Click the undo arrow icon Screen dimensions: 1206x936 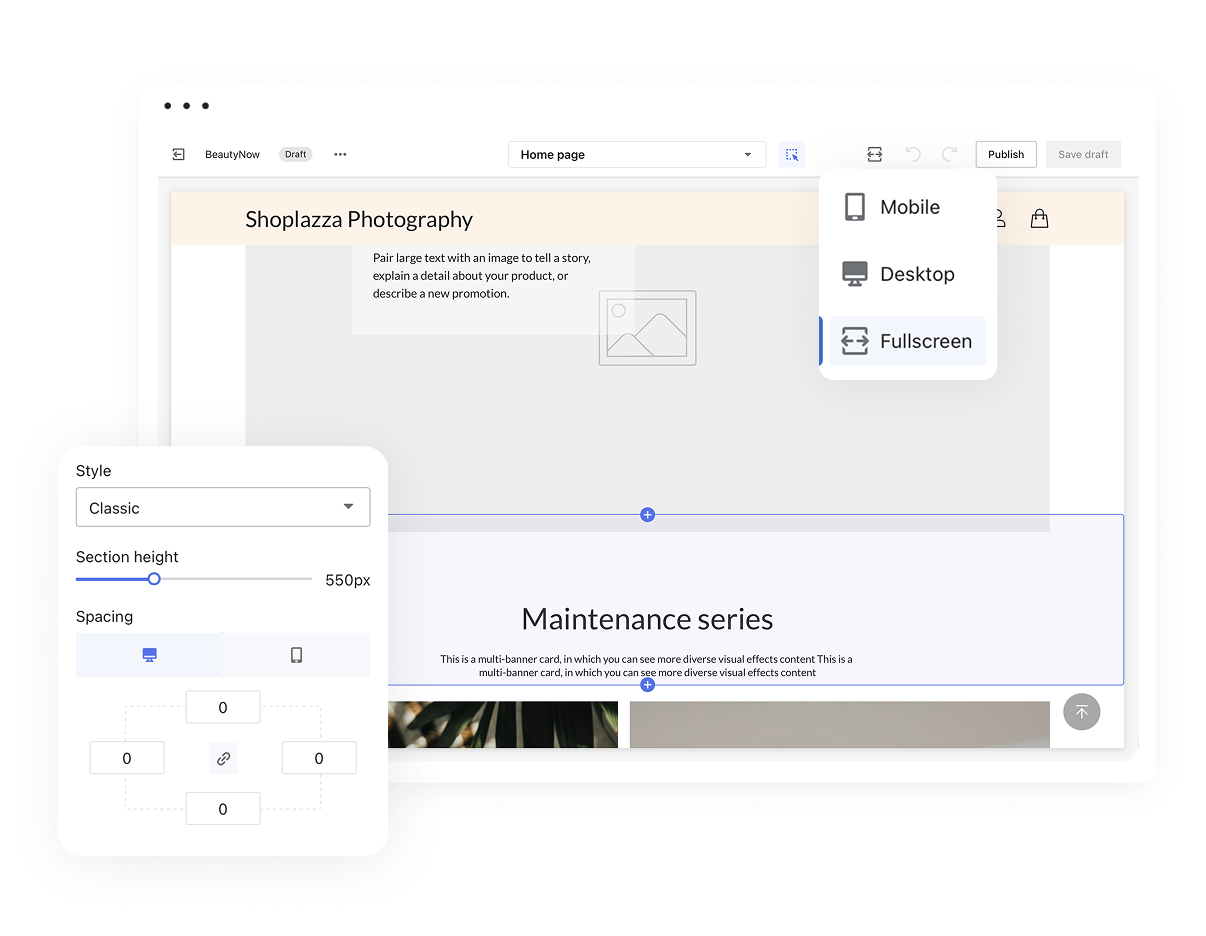coord(912,154)
